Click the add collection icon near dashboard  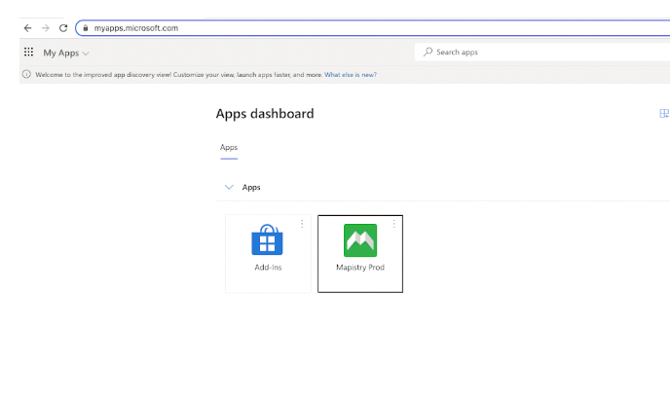(x=664, y=114)
